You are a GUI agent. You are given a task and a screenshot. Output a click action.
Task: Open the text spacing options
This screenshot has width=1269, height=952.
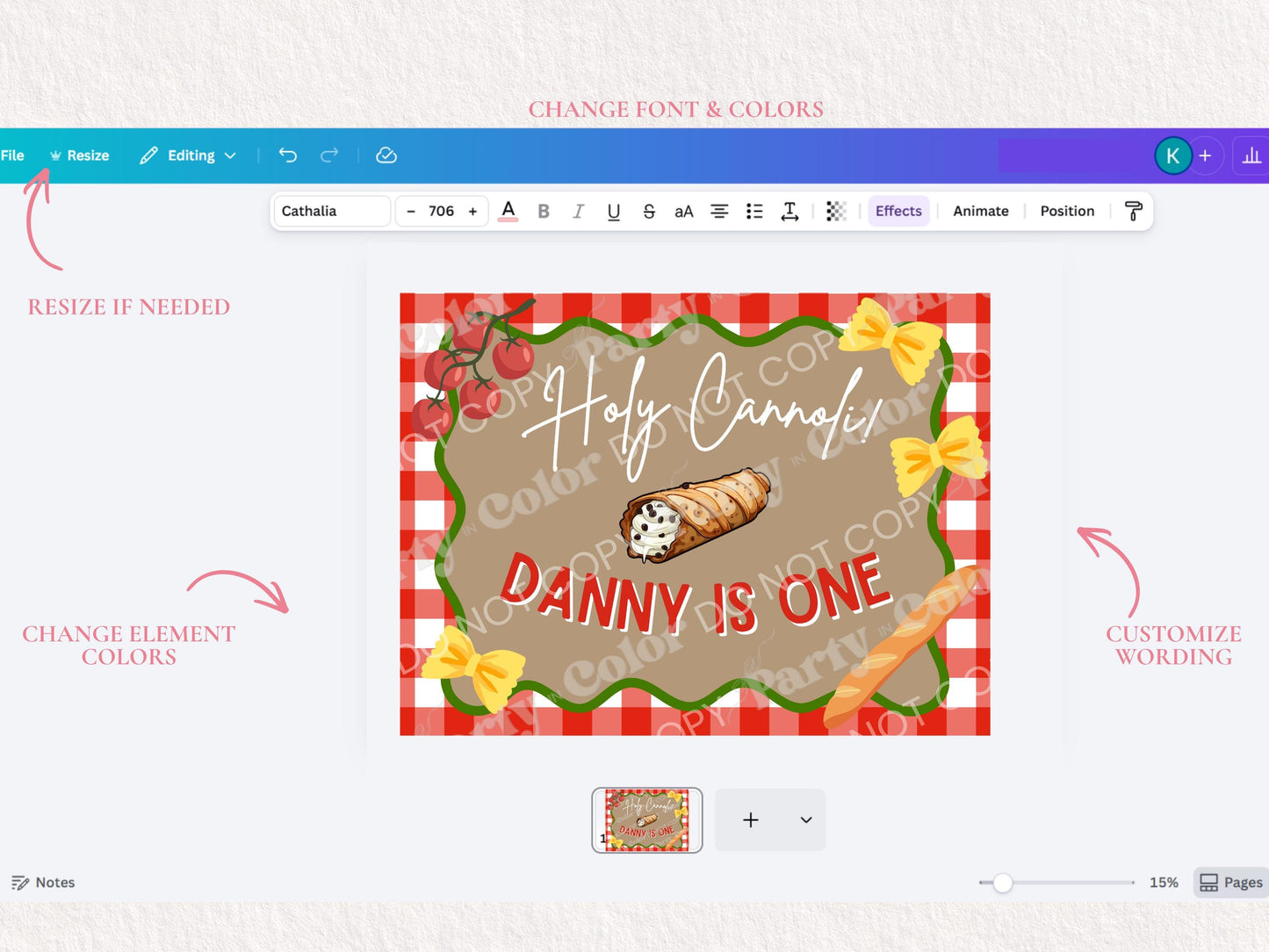[x=790, y=211]
